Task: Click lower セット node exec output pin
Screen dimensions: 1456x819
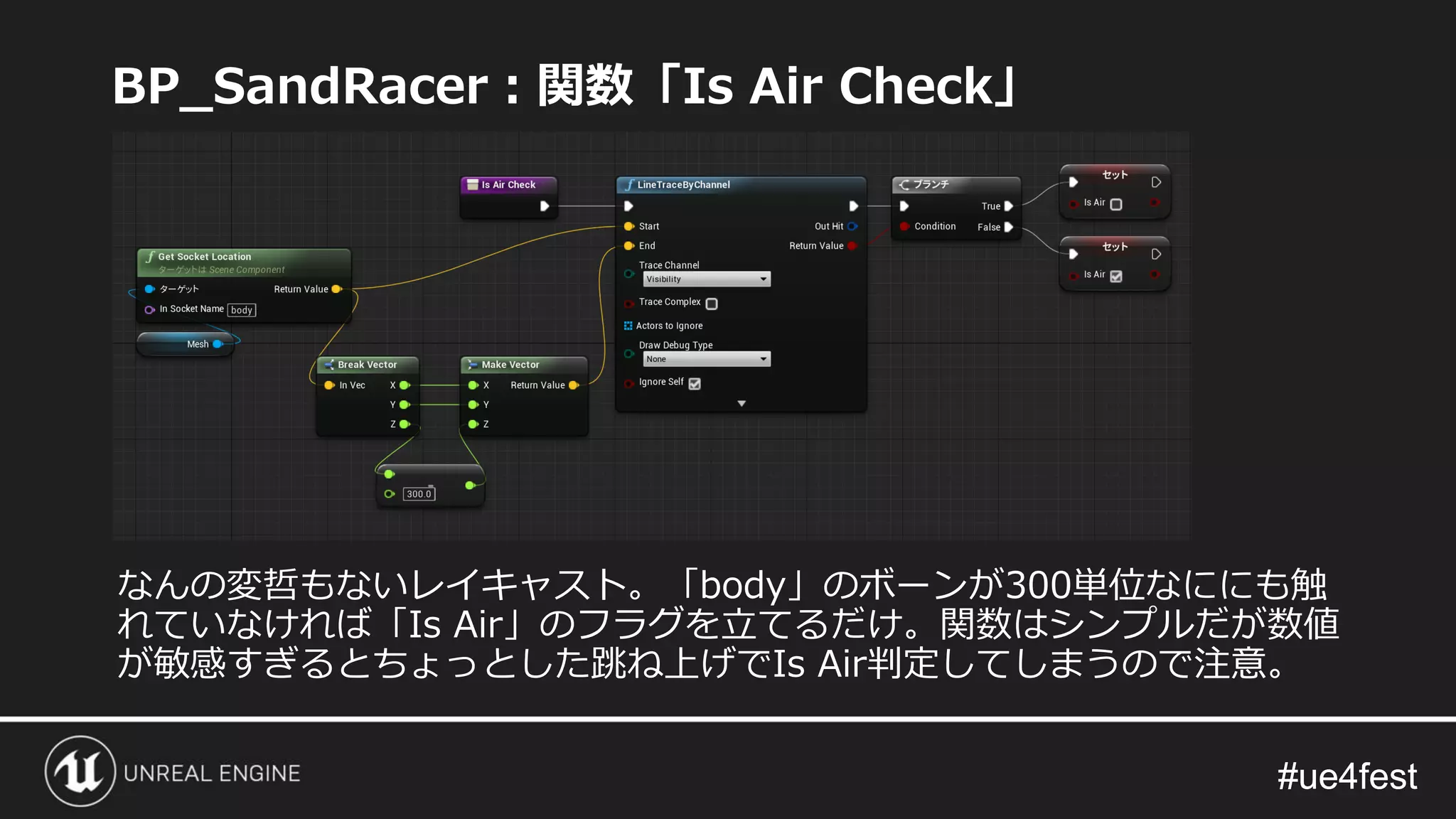Action: 1157,255
